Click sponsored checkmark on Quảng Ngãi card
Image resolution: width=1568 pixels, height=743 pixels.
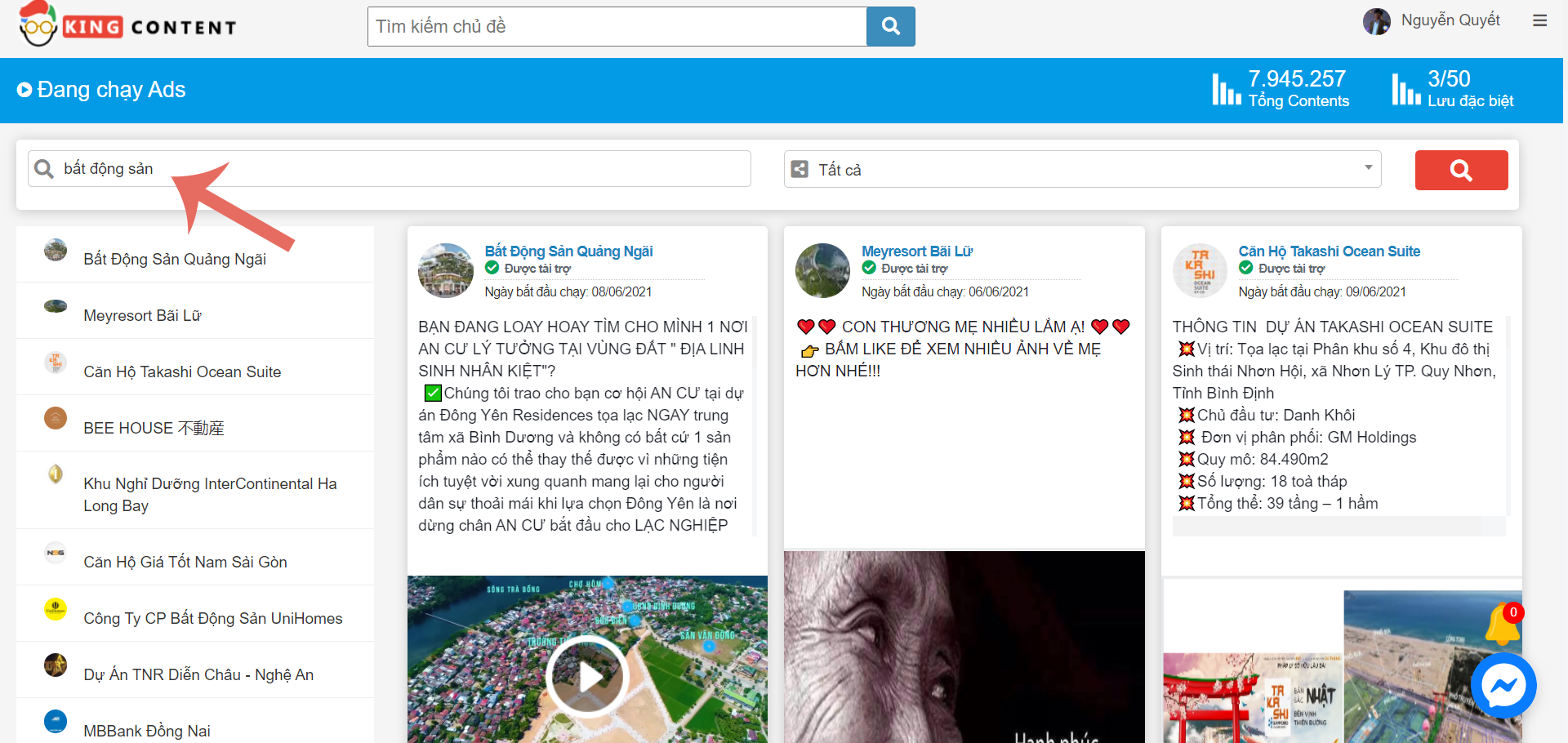click(492, 268)
